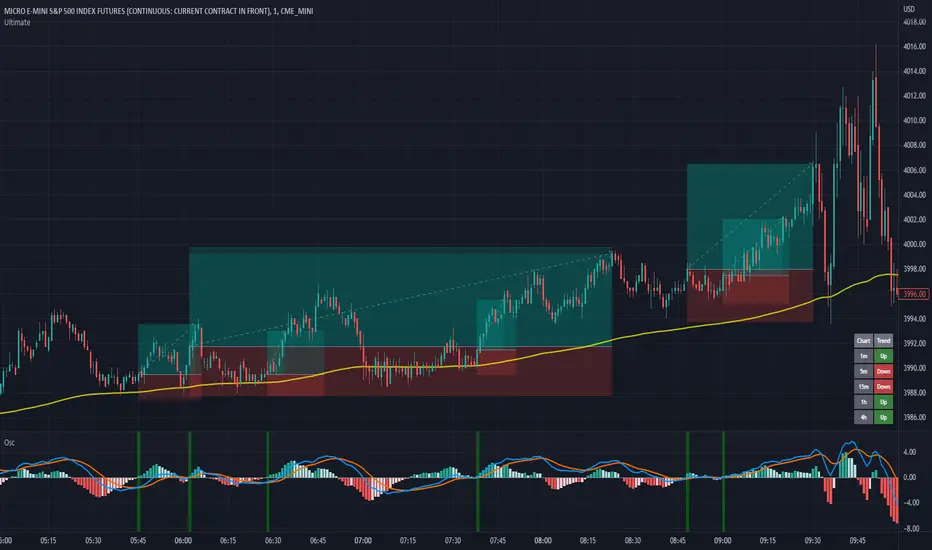
Task: Click the 3988.00 price scale label
Action: pyautogui.click(x=915, y=392)
